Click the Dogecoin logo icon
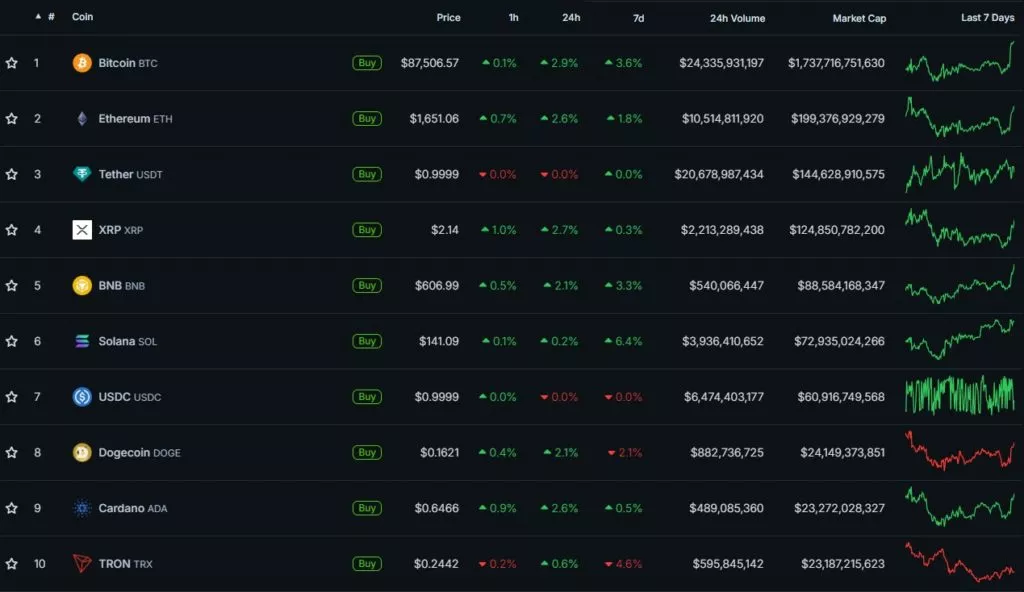Screen dimensions: 1024x592 82,453
